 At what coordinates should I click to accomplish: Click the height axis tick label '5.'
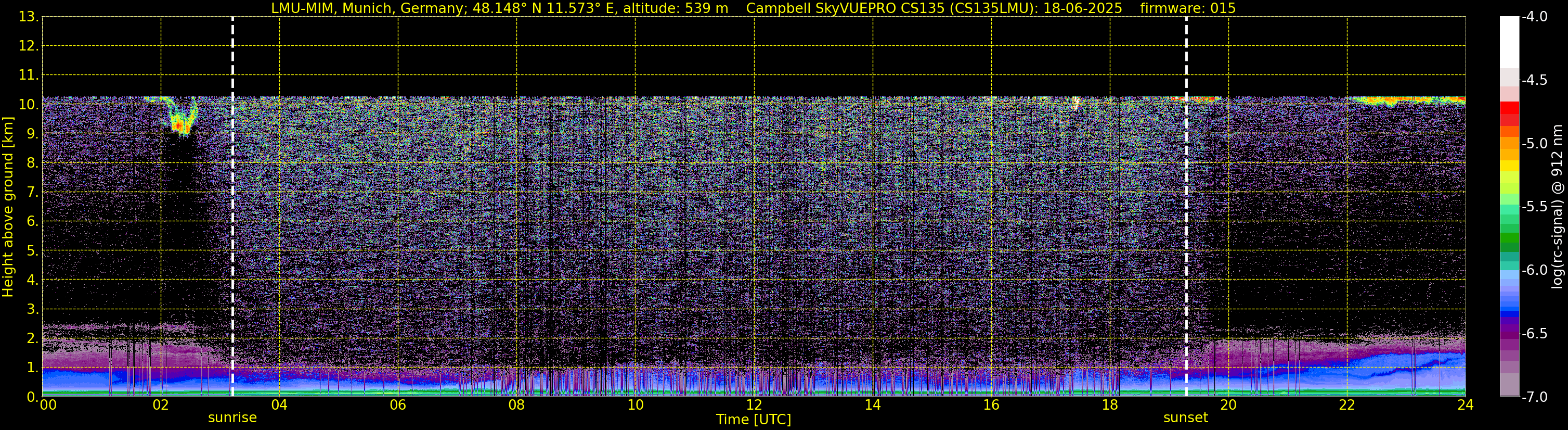(33, 251)
